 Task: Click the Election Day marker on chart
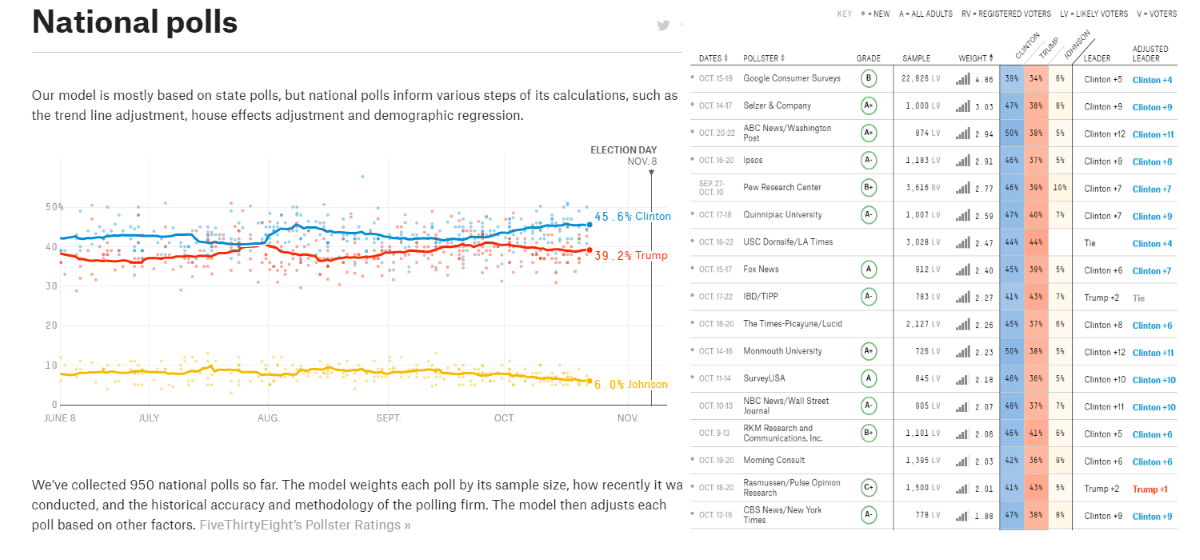click(652, 172)
